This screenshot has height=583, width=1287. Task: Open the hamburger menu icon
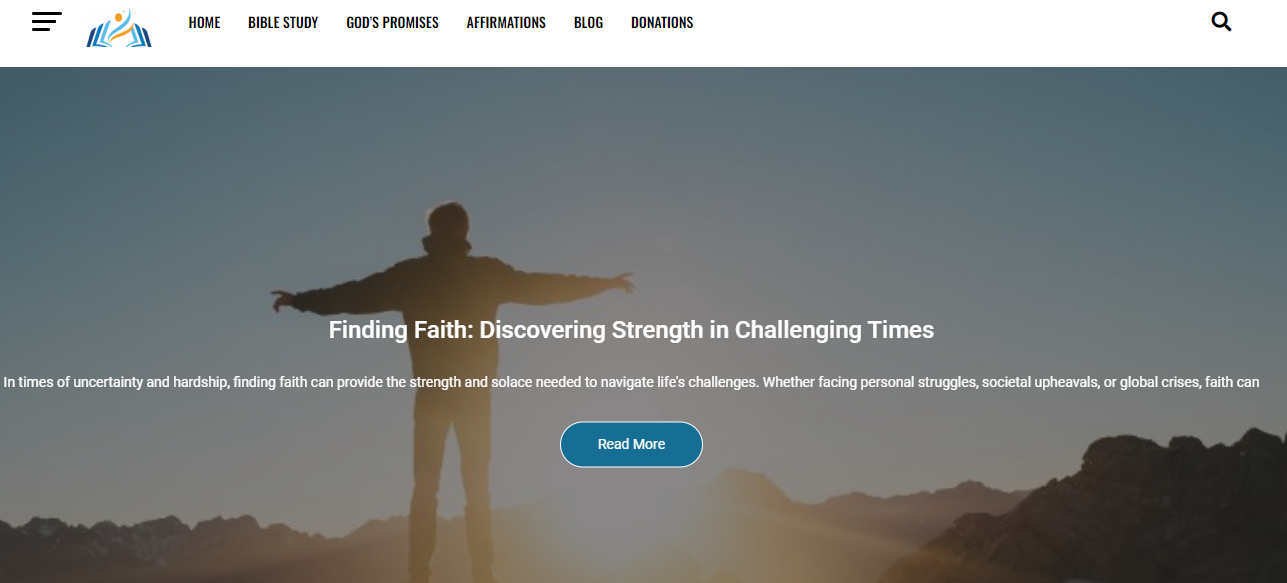tap(46, 22)
